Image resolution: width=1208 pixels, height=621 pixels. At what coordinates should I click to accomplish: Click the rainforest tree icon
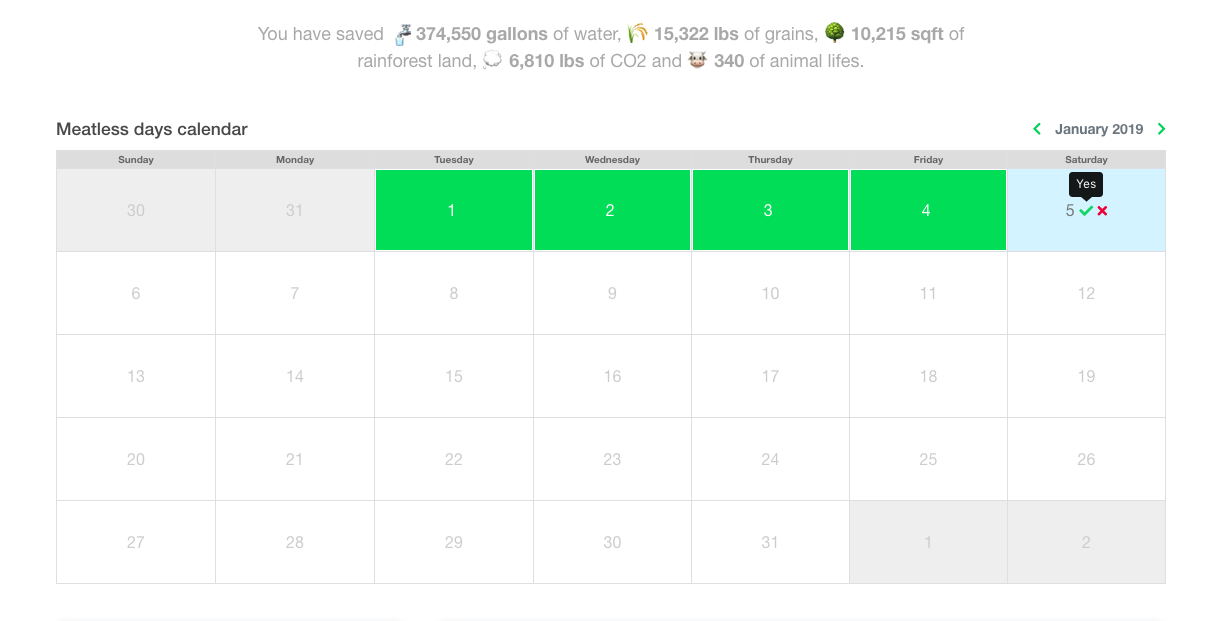coord(834,33)
